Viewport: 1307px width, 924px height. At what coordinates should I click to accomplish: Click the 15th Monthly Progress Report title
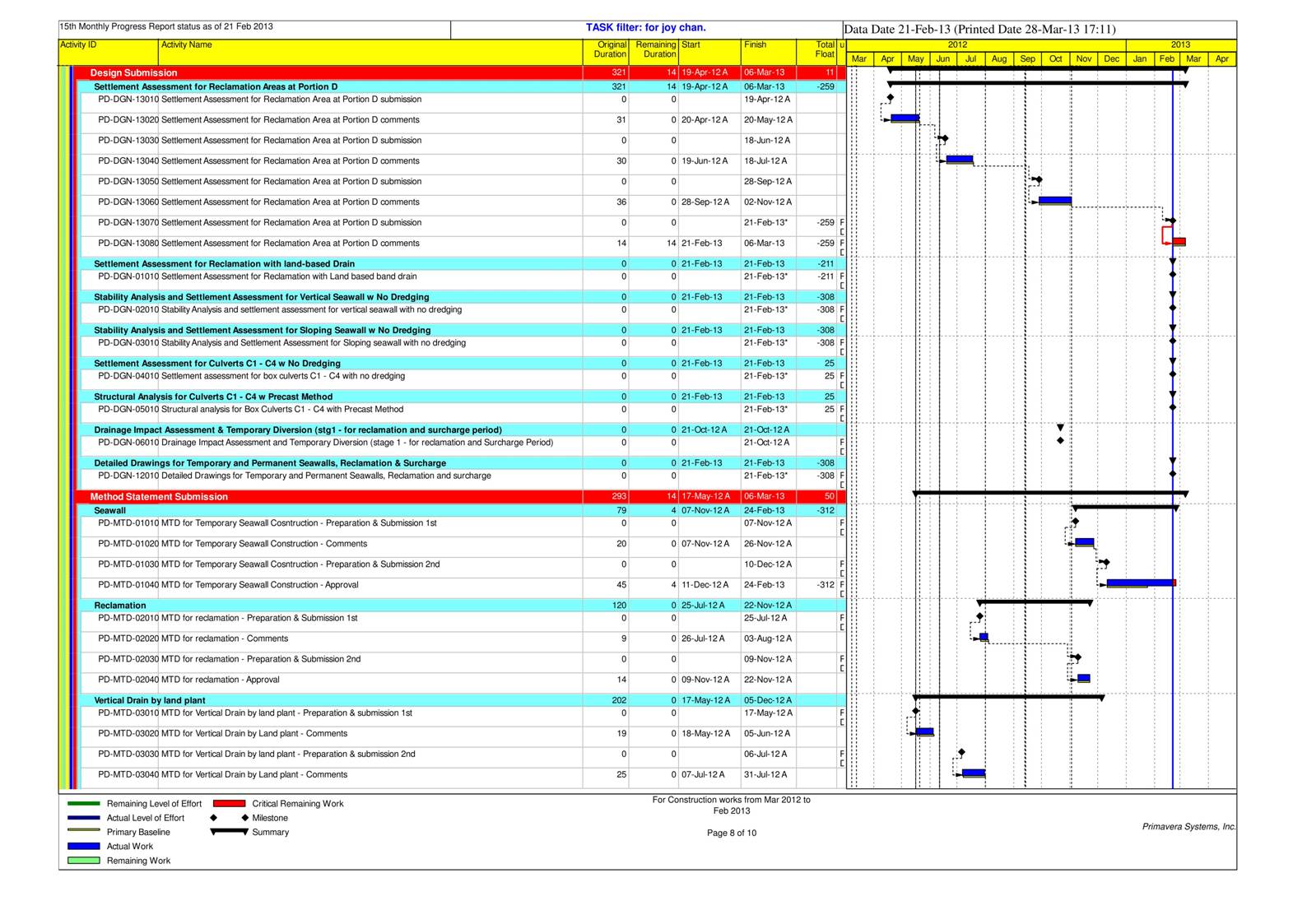click(166, 26)
